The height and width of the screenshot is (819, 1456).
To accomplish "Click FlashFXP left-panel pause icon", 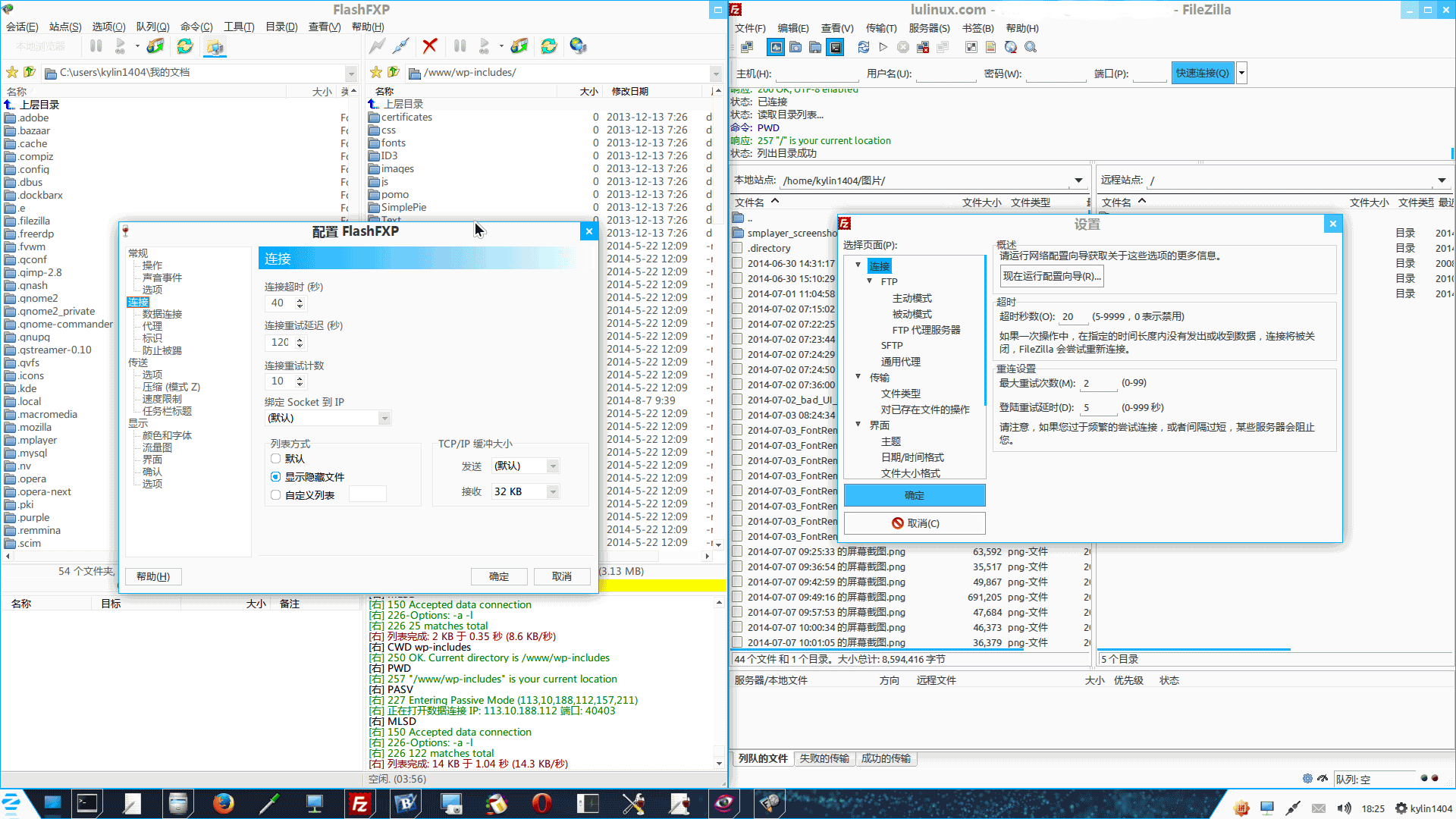I will pyautogui.click(x=96, y=46).
